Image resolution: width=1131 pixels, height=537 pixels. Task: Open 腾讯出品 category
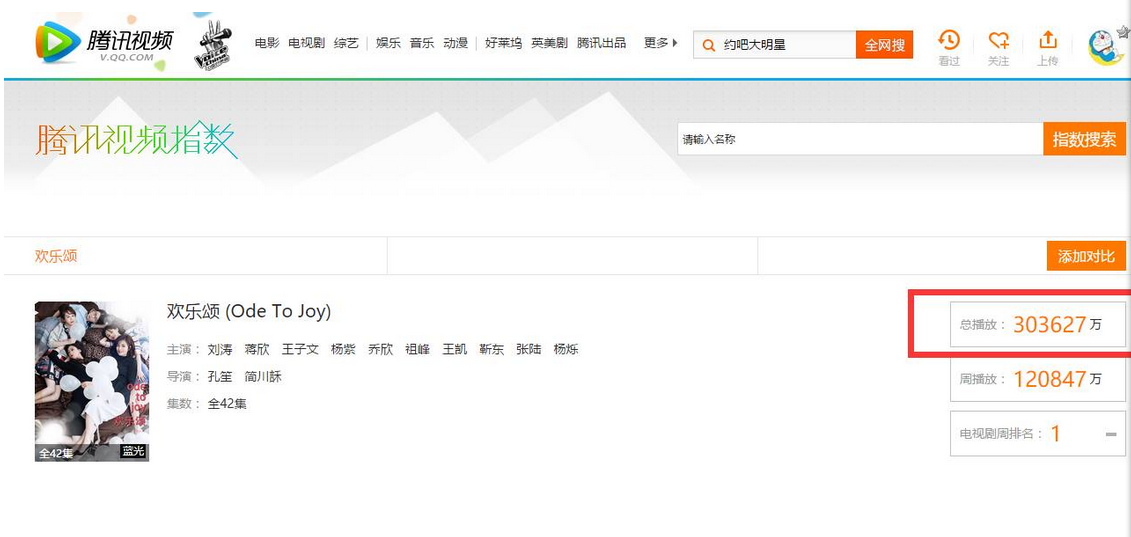pos(602,43)
